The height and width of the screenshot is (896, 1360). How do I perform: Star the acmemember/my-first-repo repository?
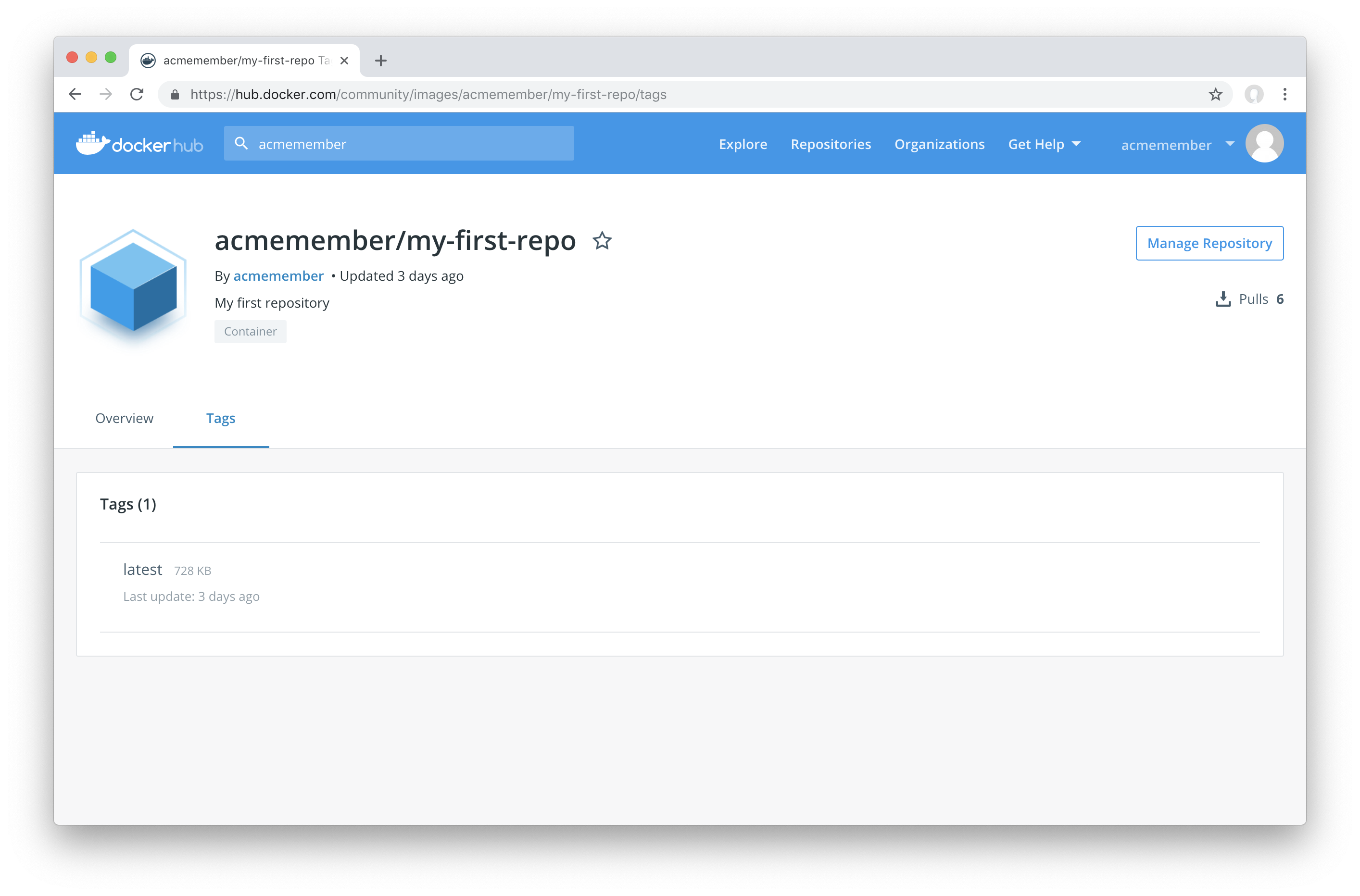603,241
